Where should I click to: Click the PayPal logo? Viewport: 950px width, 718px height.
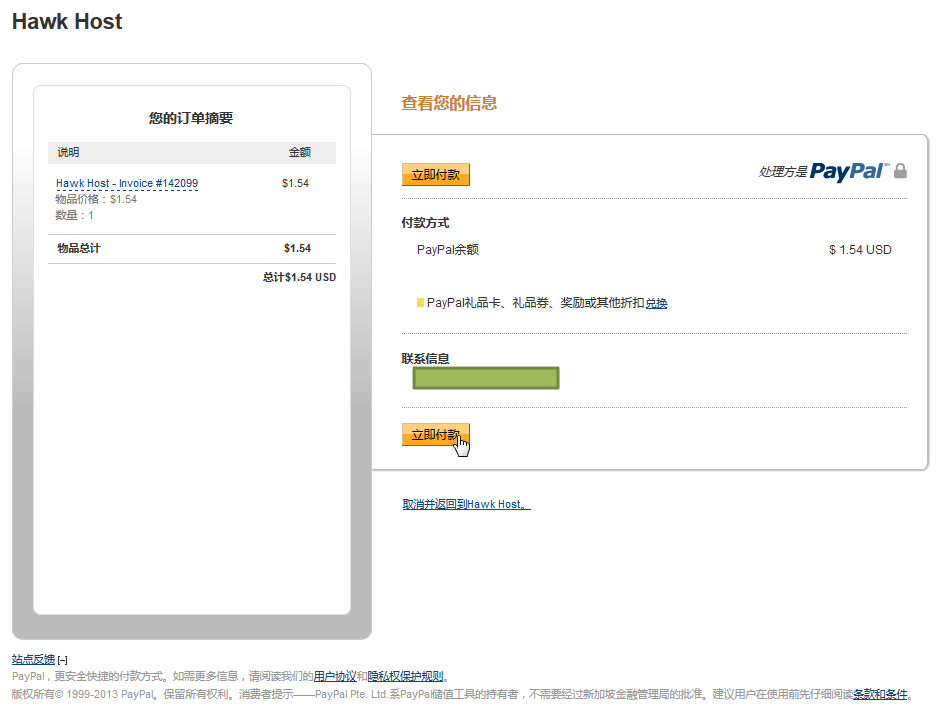click(x=849, y=171)
